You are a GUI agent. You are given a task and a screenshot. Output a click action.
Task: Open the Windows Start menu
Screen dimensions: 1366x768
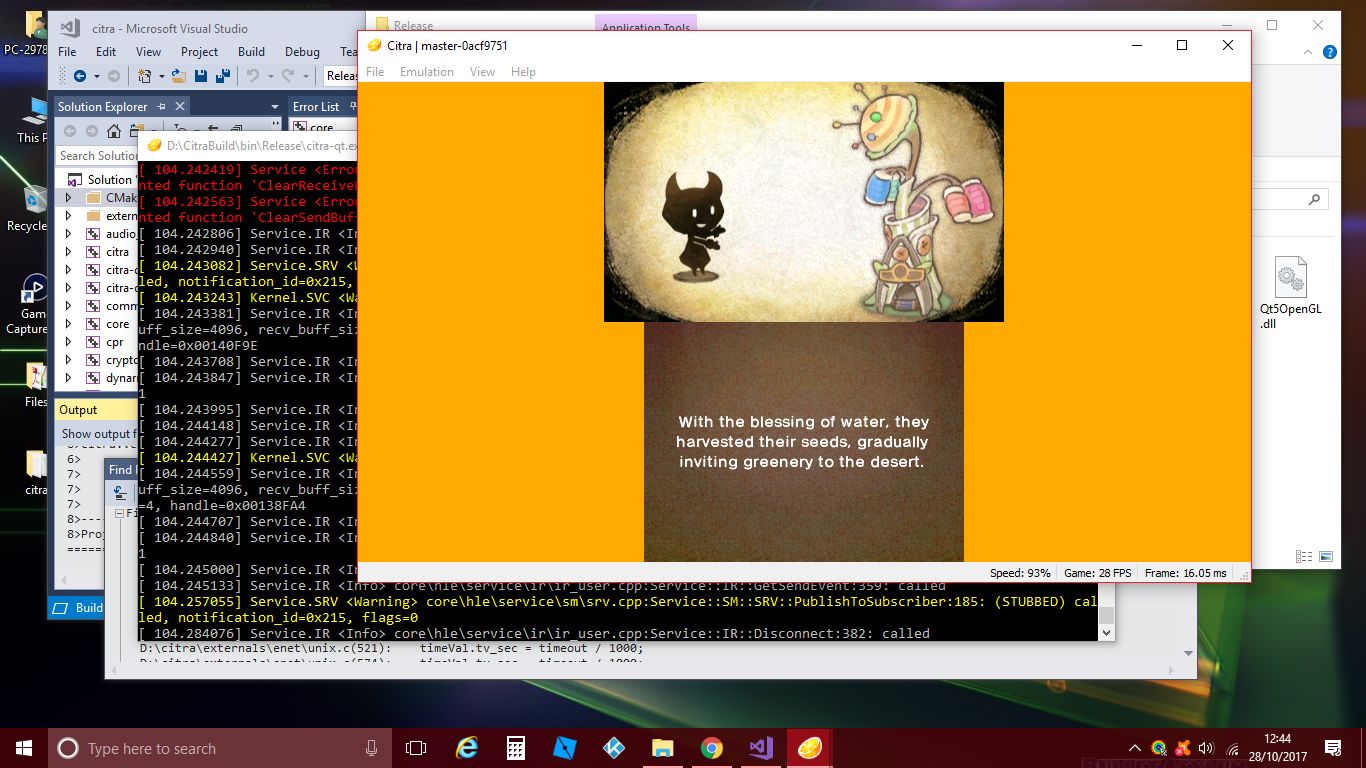point(23,748)
